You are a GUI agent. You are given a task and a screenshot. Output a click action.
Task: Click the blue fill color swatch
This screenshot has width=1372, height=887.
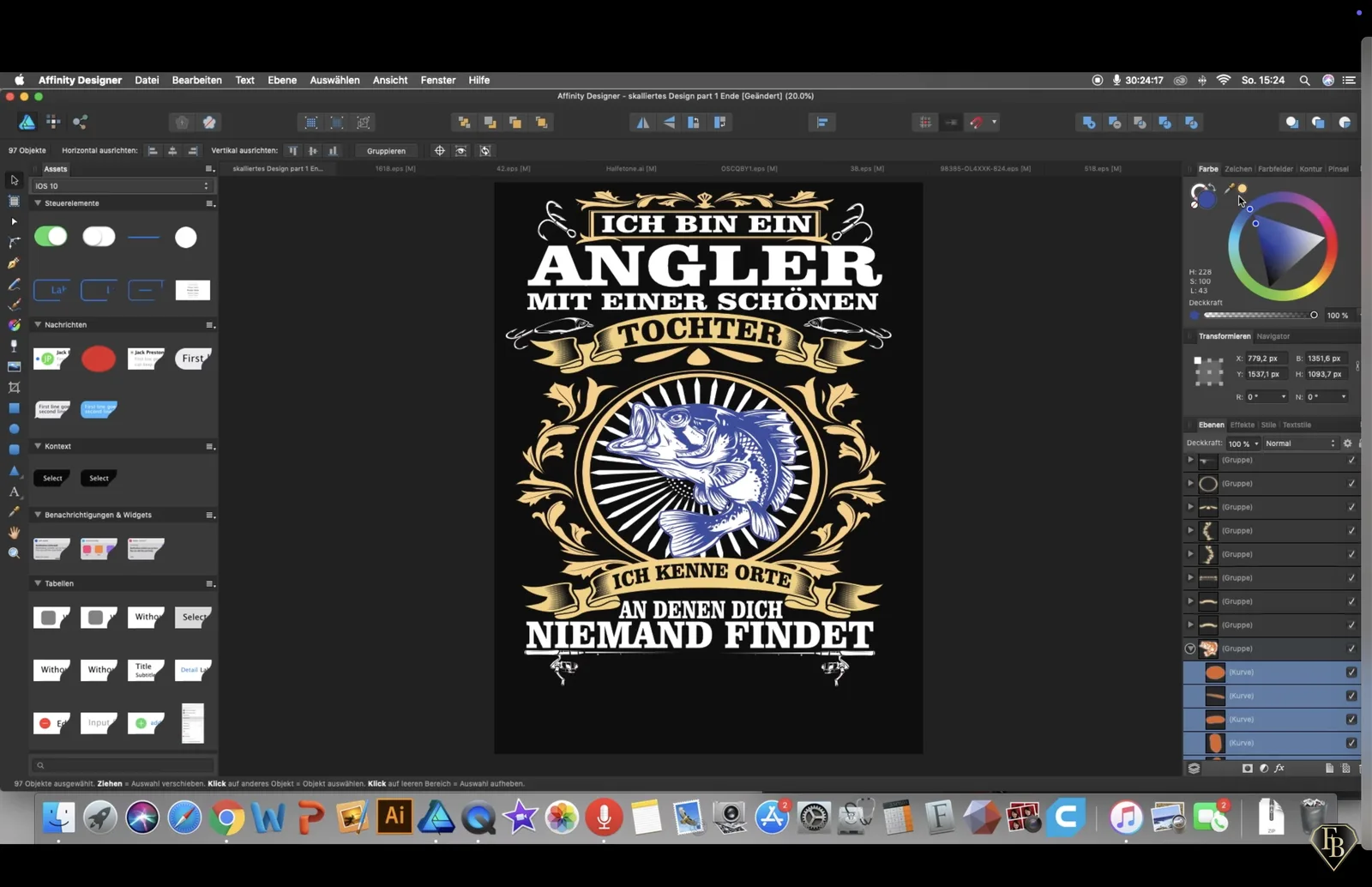pos(1207,201)
